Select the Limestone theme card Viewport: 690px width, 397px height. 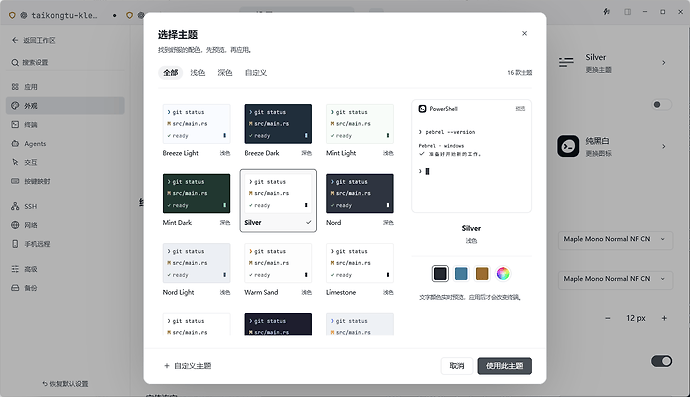[x=360, y=270]
